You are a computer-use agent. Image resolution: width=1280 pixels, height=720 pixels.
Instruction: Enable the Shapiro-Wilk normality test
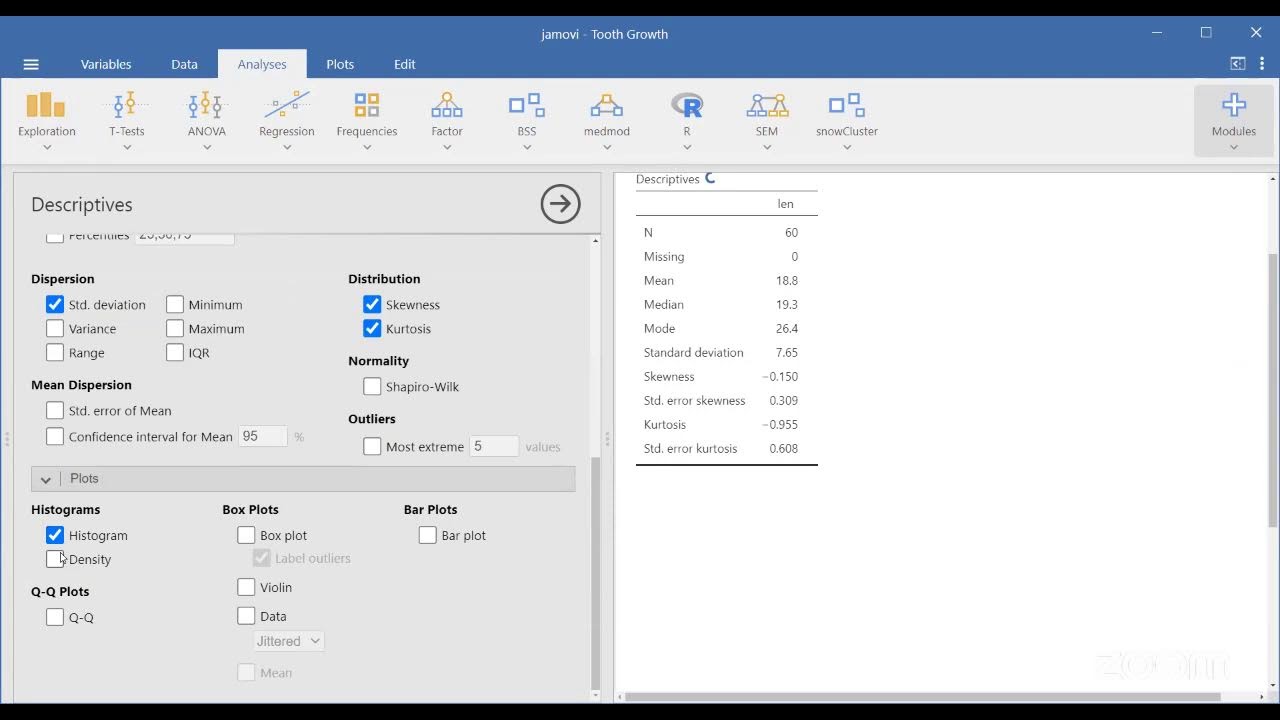[x=372, y=387]
